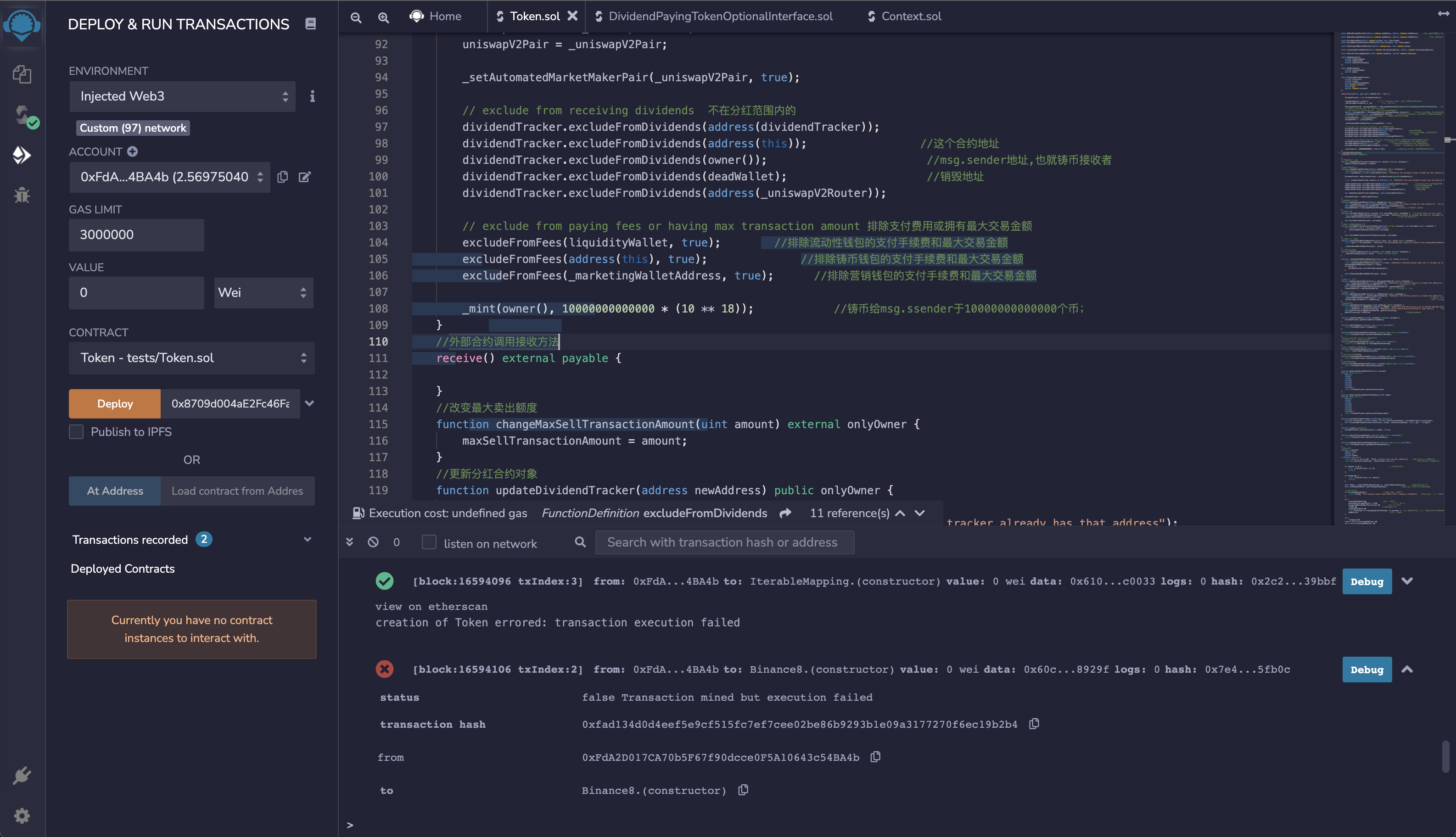
Task: Expand Transactions recorded section
Action: (308, 540)
